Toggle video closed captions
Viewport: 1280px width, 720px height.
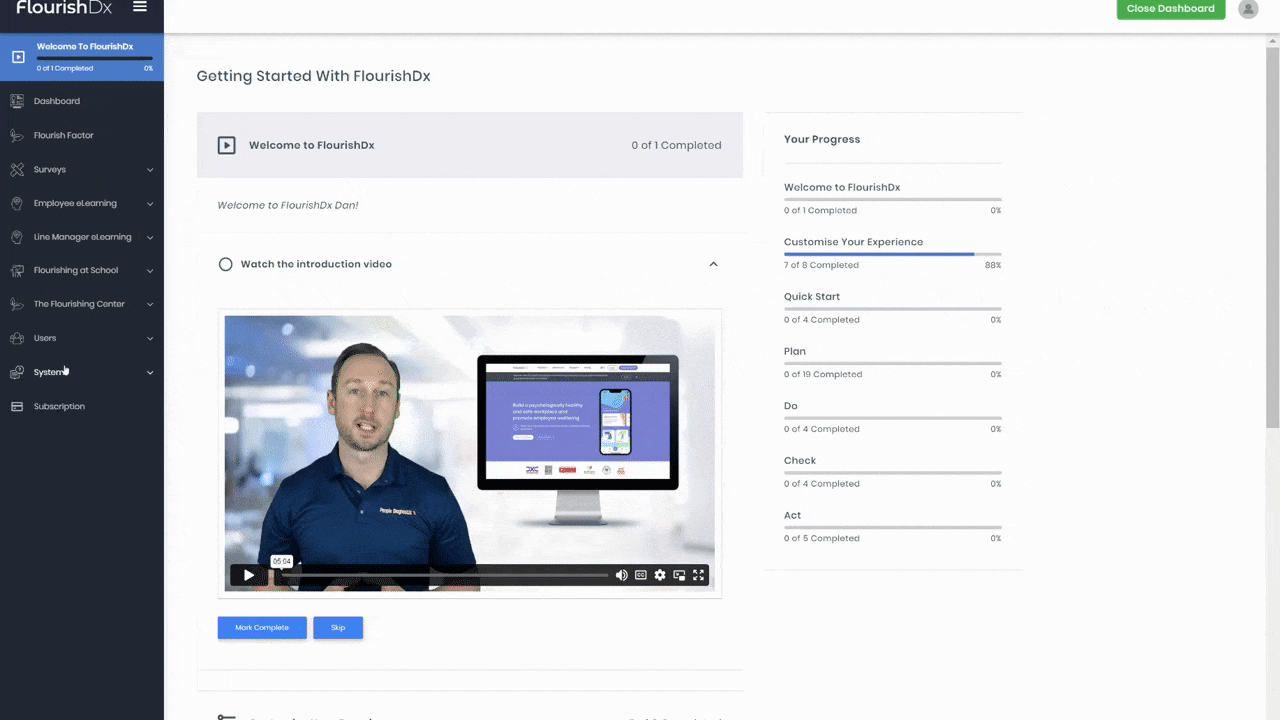(641, 575)
